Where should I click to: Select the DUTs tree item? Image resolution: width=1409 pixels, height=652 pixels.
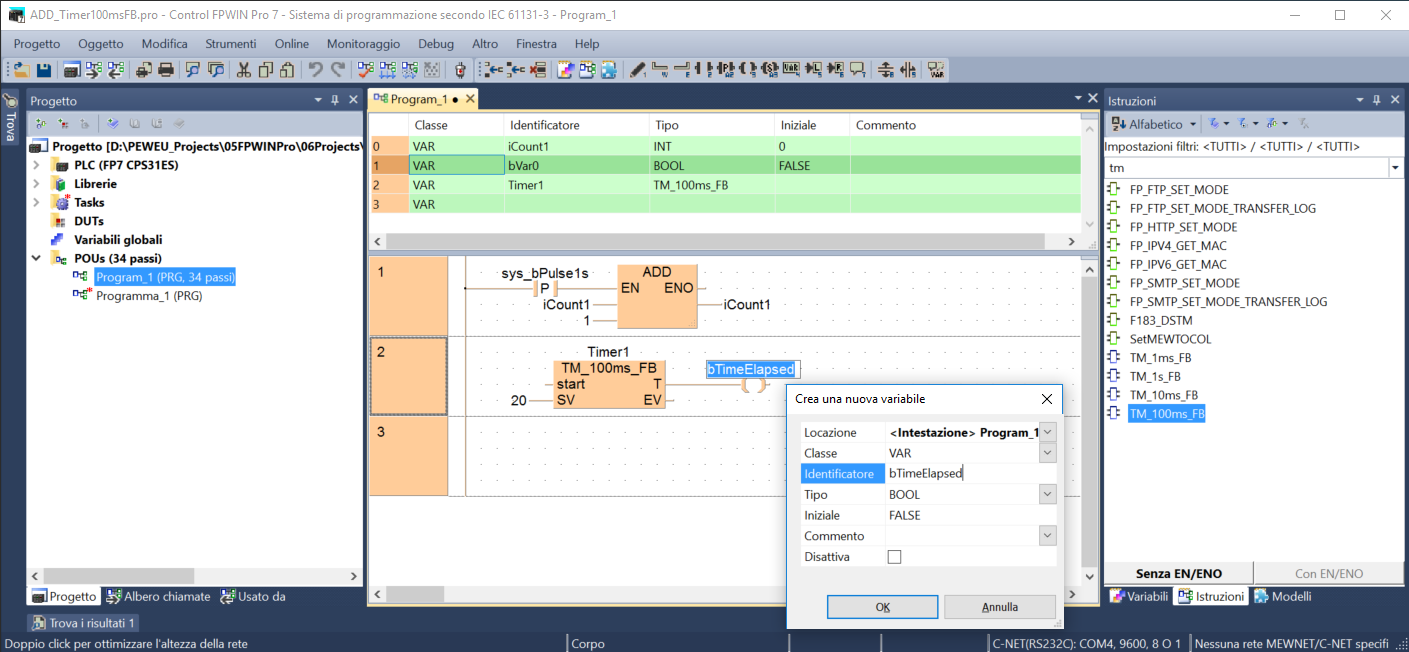88,221
